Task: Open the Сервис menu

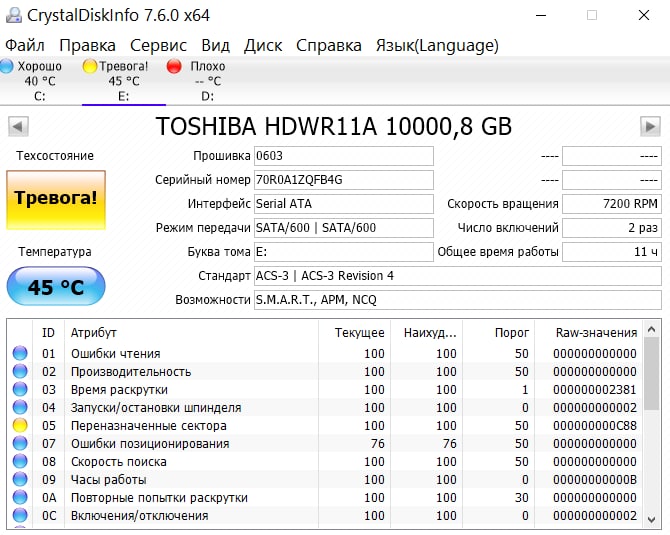Action: click(x=158, y=45)
